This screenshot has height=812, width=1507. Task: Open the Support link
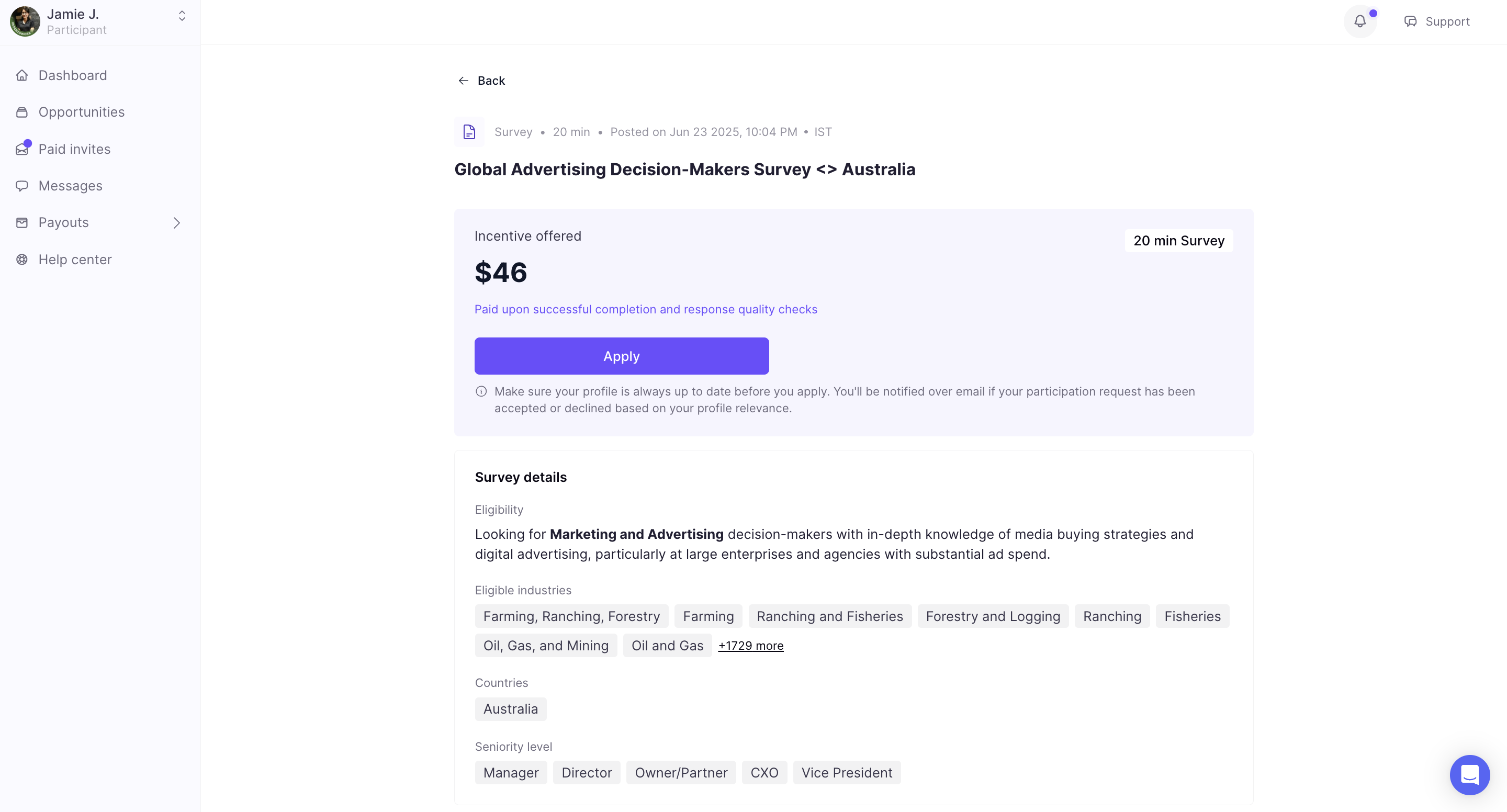(1437, 21)
